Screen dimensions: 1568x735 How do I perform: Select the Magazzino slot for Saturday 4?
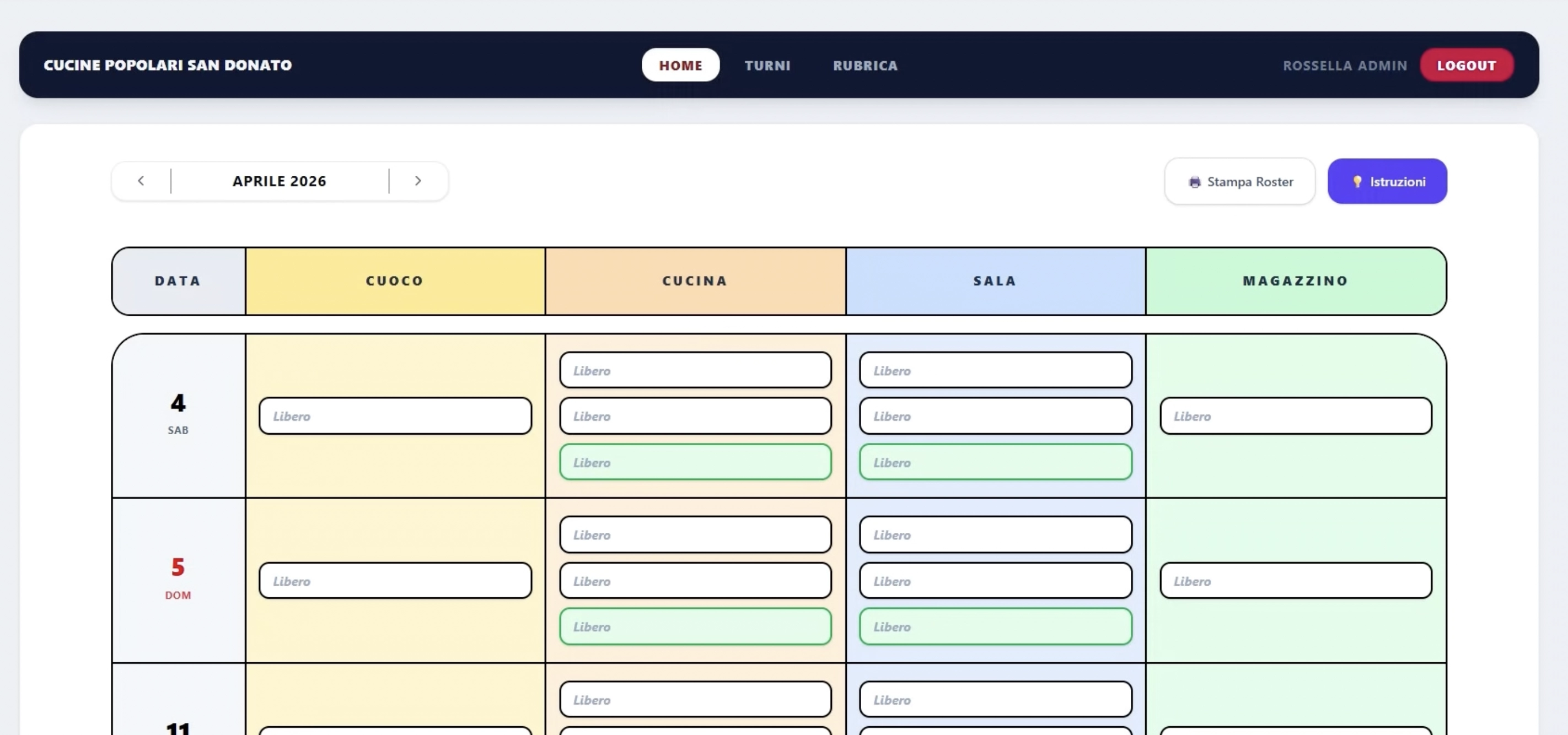pos(1296,416)
